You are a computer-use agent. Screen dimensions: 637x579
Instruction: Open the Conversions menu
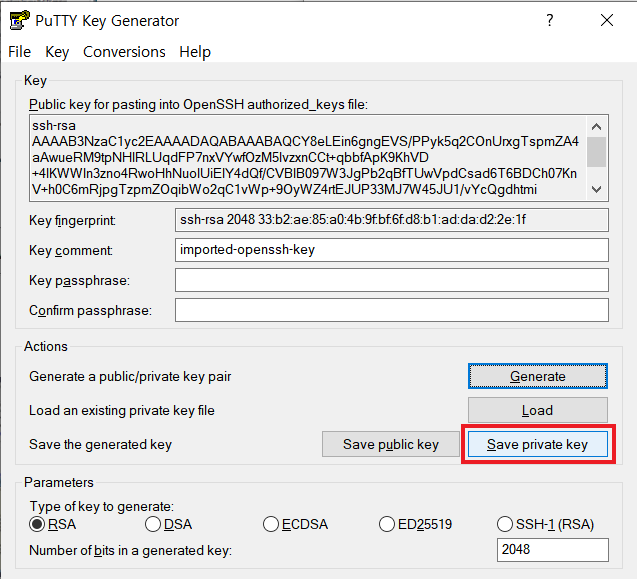click(x=124, y=52)
